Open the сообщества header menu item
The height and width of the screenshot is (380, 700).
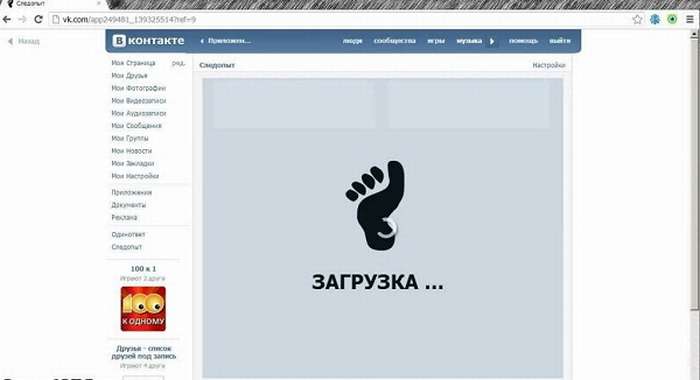pos(395,41)
